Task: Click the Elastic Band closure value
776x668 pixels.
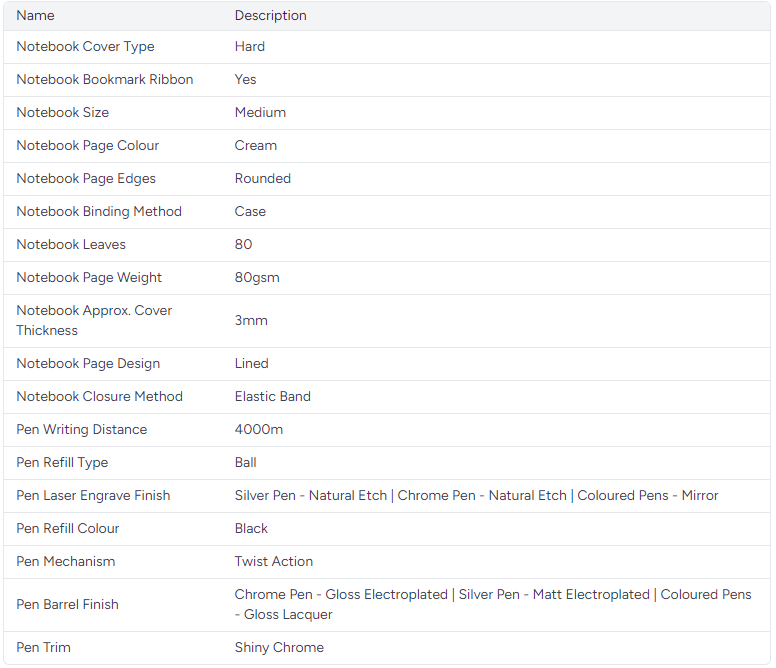Action: 273,397
